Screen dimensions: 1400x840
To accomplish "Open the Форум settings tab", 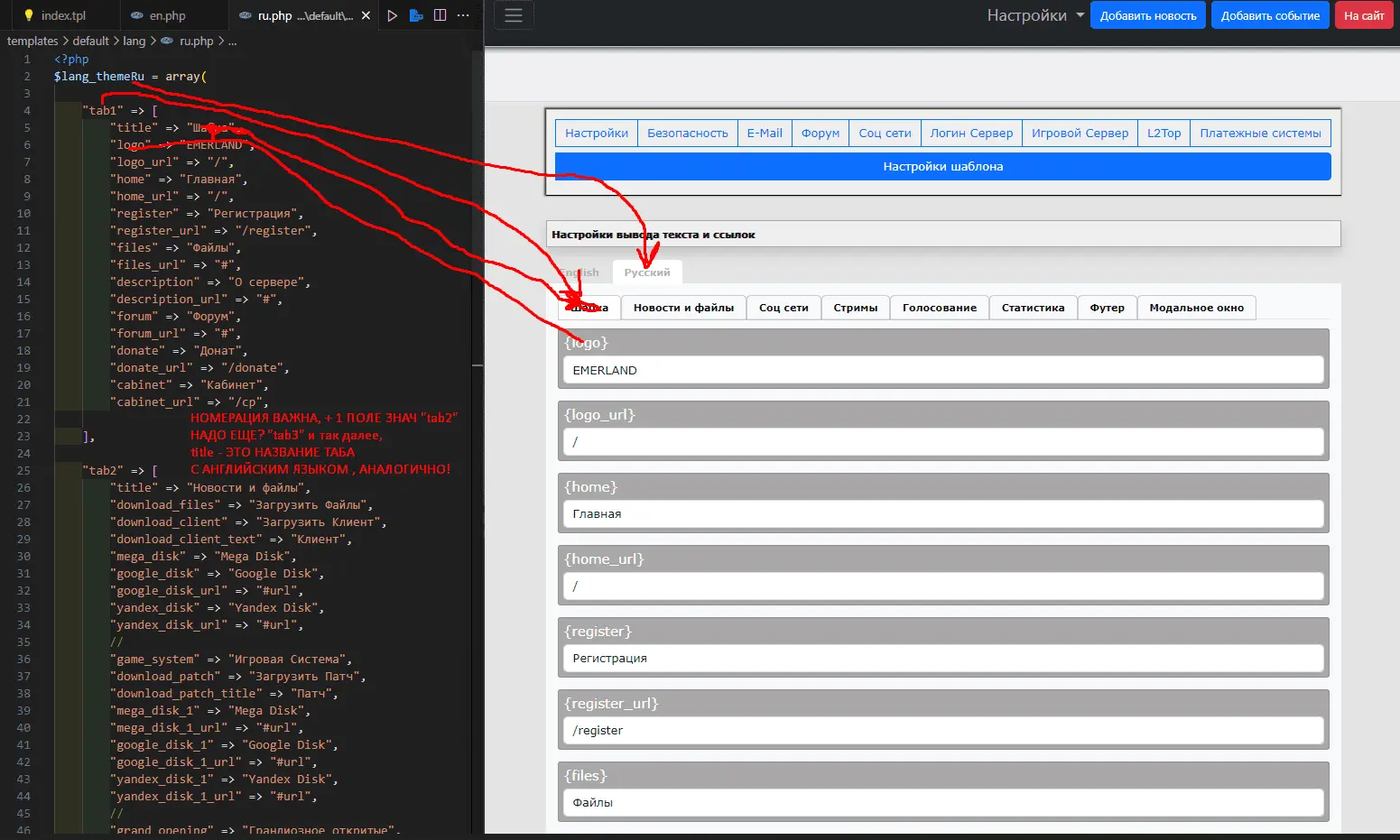I will tap(821, 134).
